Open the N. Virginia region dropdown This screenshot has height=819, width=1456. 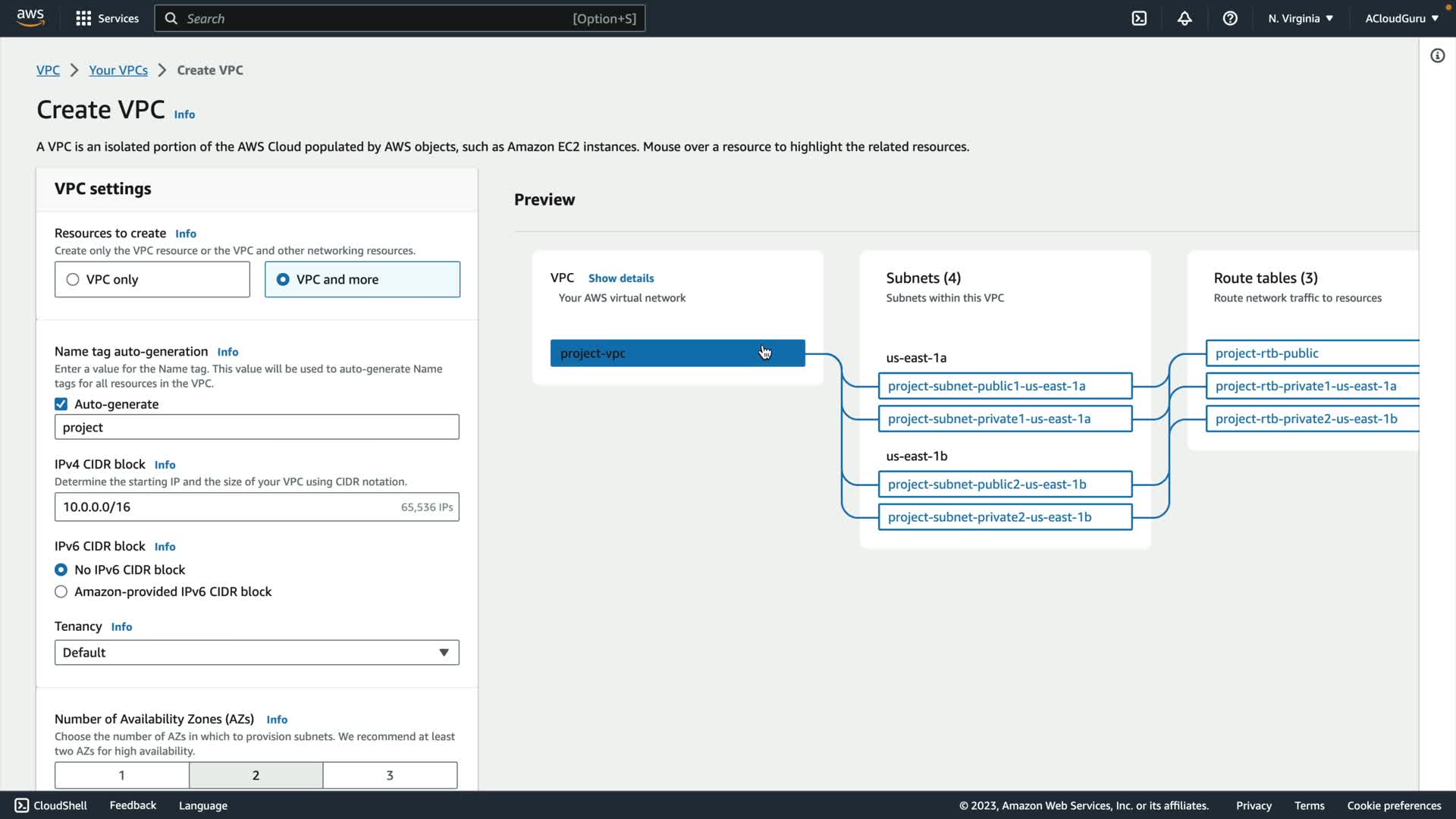[x=1300, y=18]
